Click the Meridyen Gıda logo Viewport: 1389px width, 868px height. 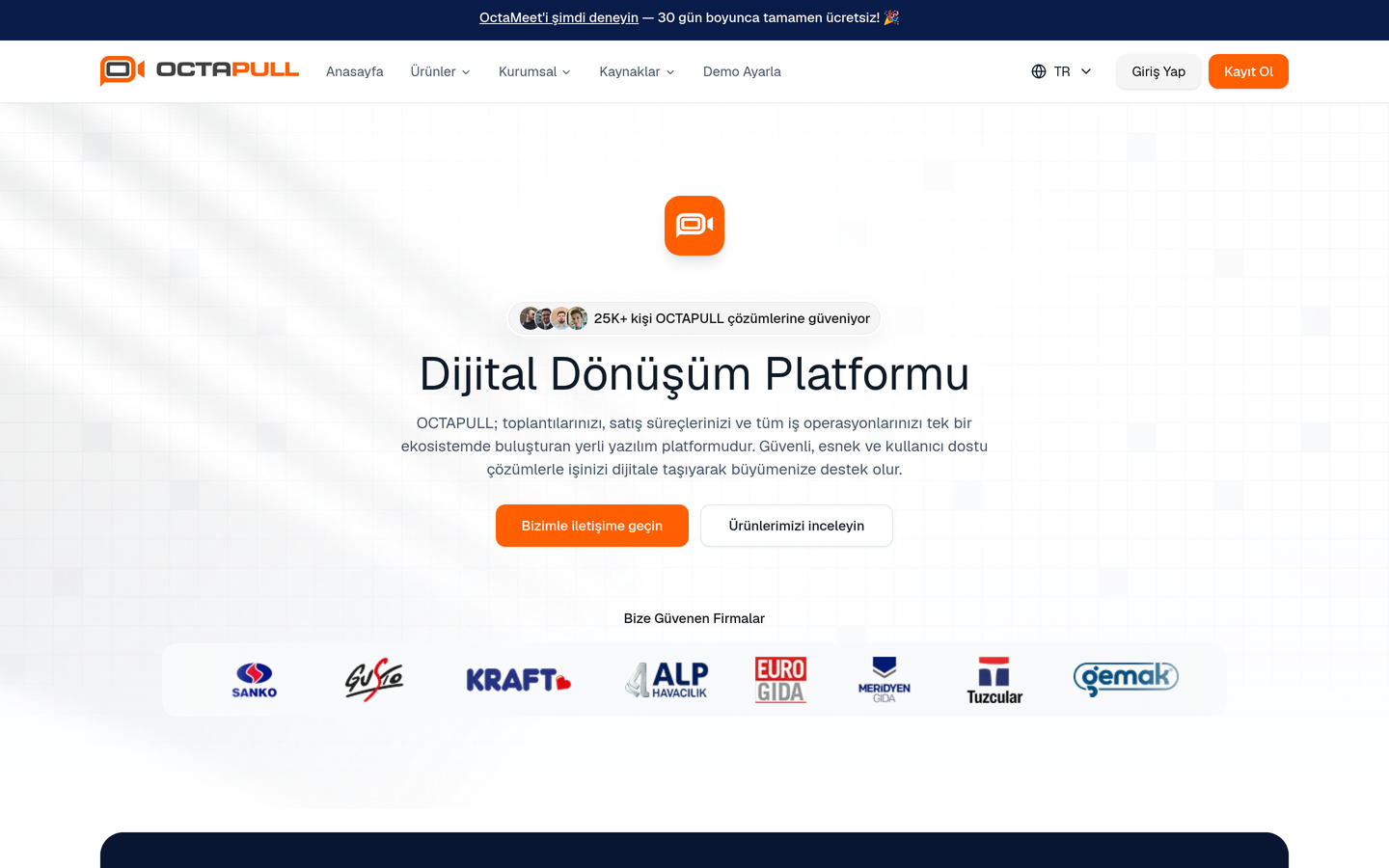tap(885, 680)
